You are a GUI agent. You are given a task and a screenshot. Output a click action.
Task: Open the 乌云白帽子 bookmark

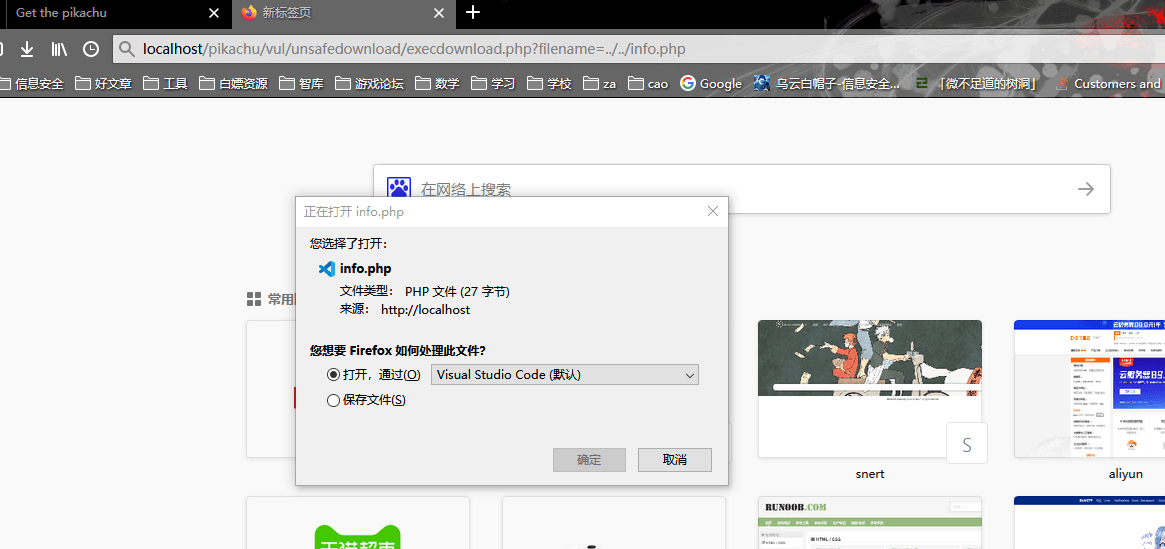[x=827, y=83]
